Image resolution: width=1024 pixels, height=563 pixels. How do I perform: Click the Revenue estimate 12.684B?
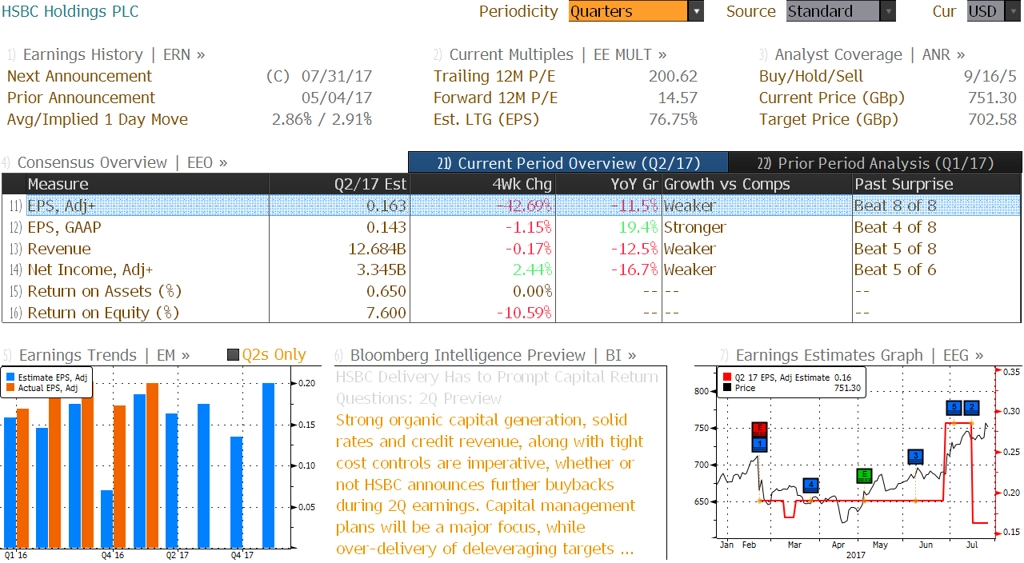(377, 249)
